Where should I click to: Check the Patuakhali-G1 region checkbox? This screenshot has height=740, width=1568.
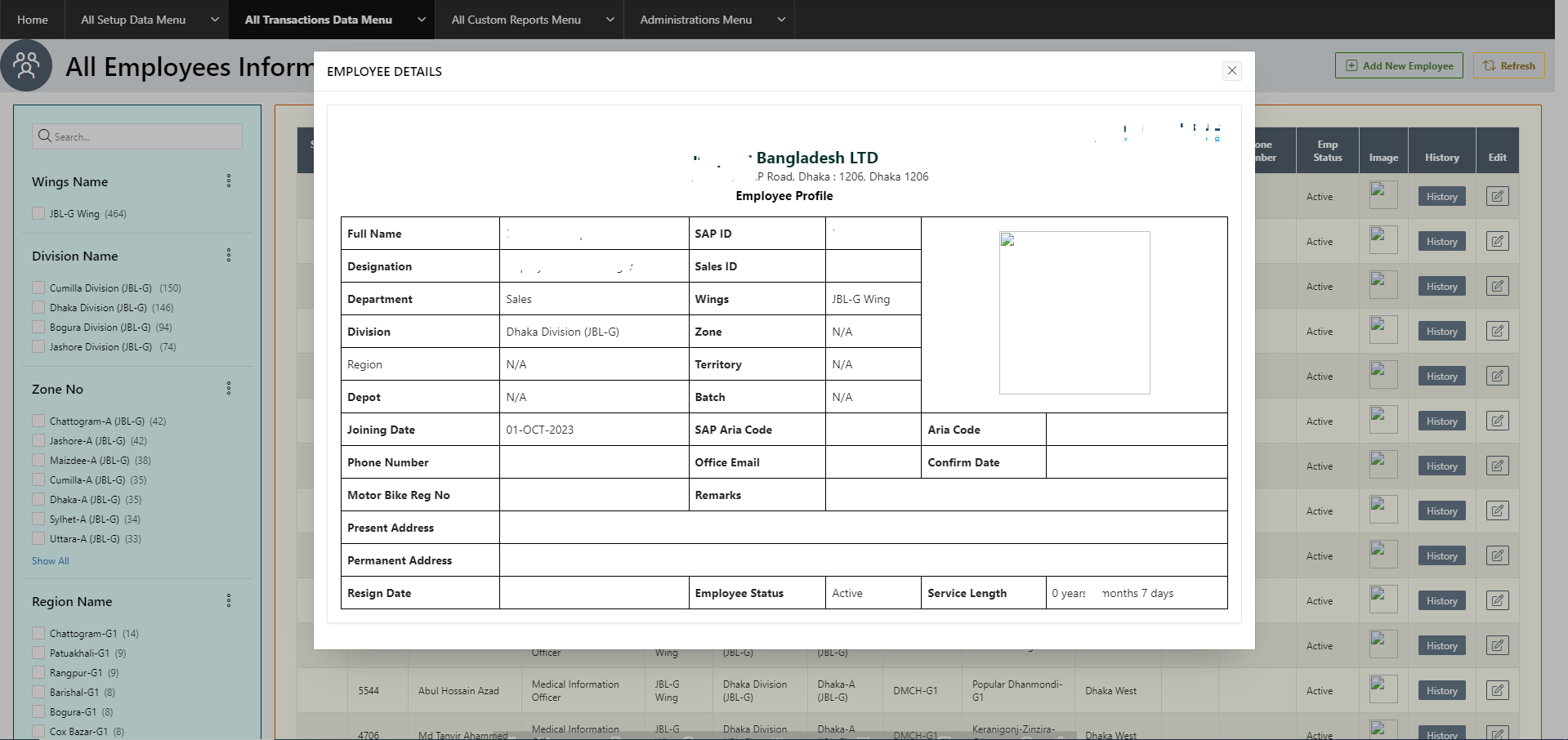coord(38,653)
